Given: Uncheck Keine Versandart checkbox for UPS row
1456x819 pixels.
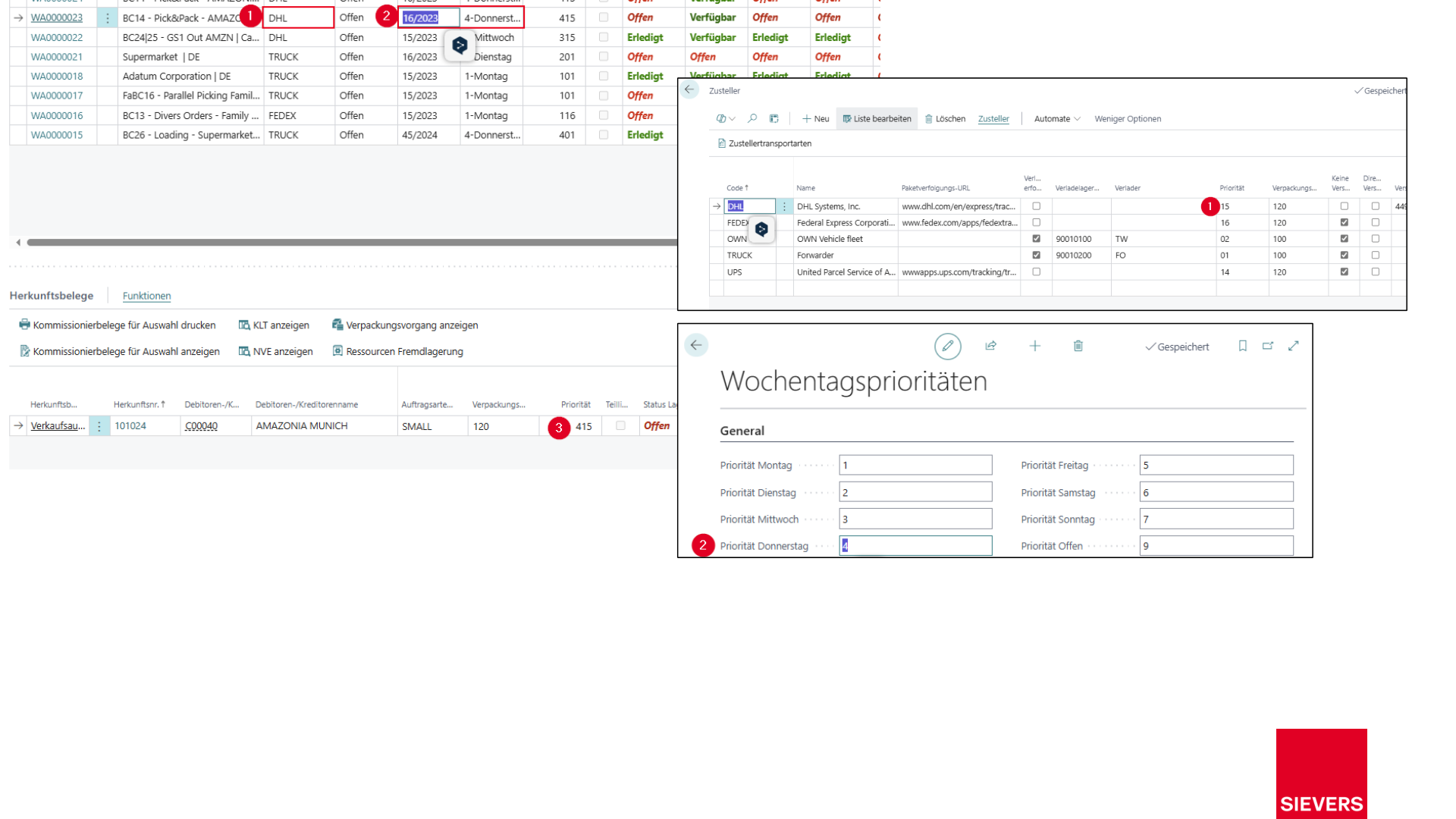Looking at the screenshot, I should (1345, 271).
